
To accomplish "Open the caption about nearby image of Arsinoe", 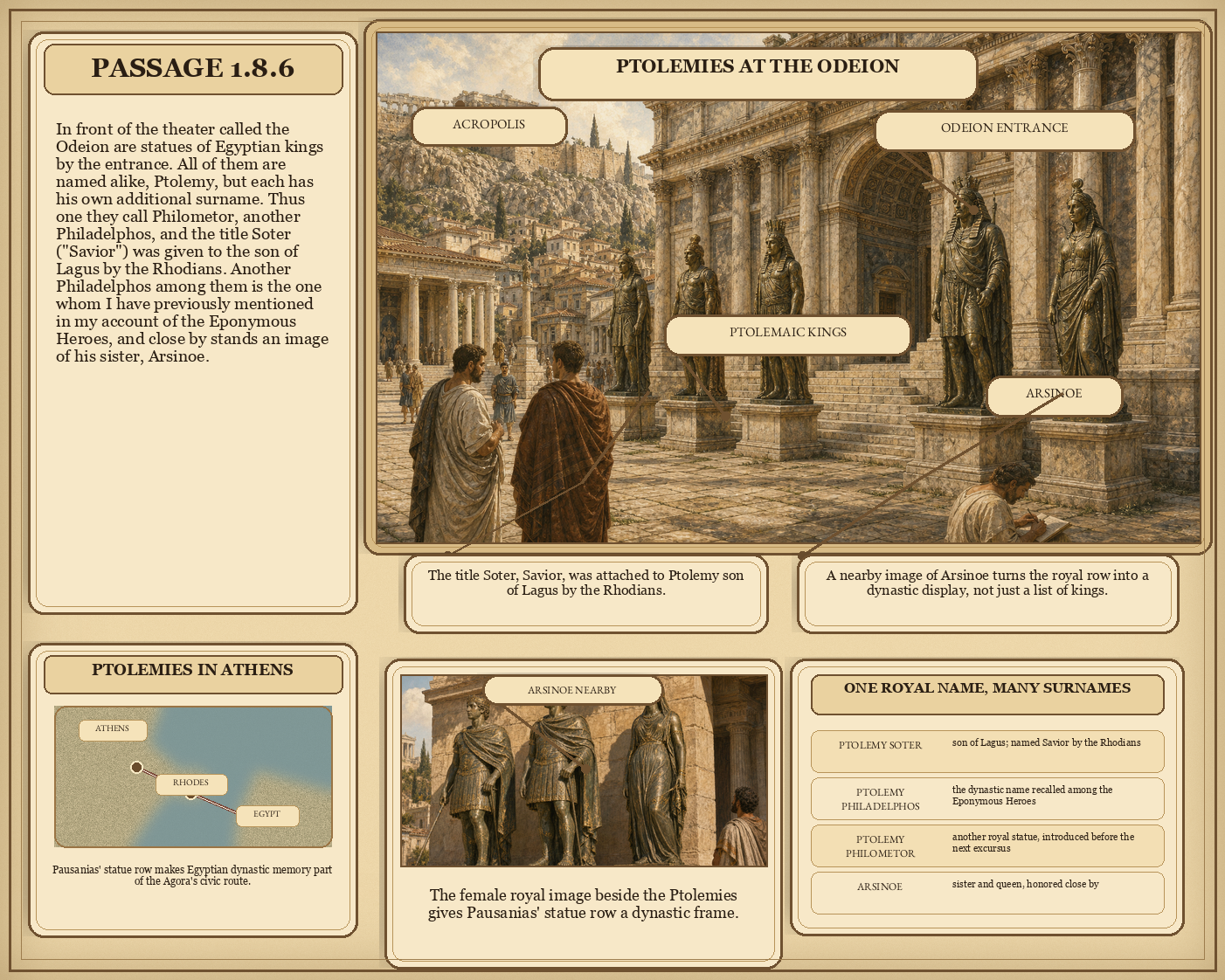I will pos(987,593).
